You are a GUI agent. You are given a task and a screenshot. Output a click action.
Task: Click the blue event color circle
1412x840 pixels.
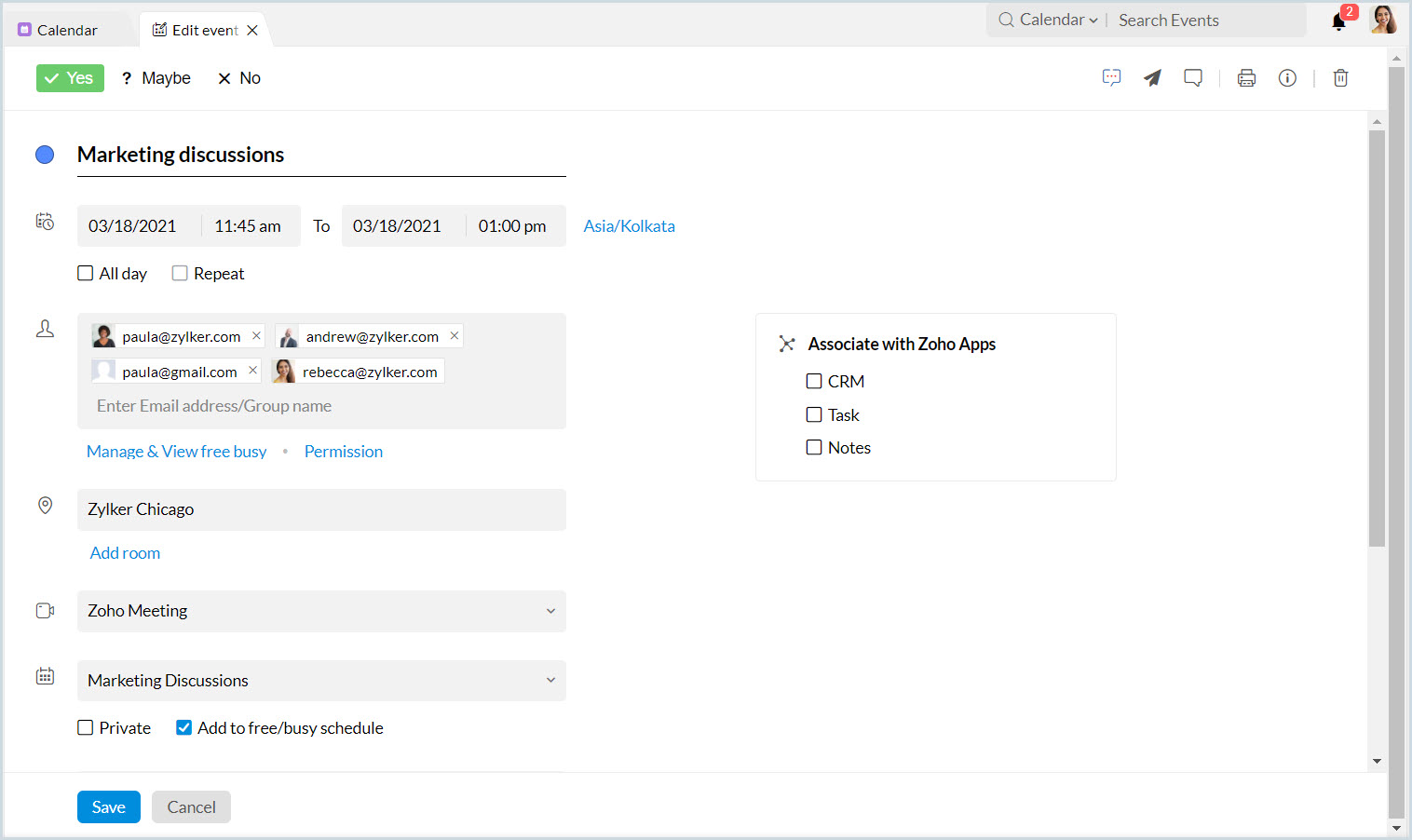tap(45, 155)
